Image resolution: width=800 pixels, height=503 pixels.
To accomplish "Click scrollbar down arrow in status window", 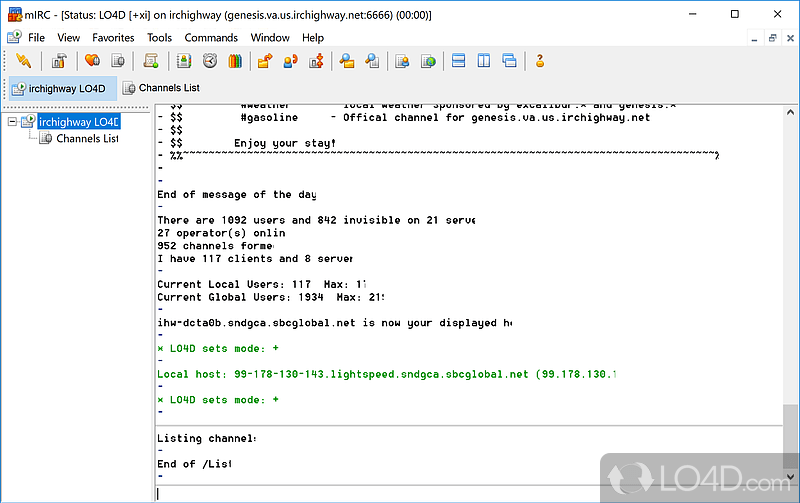I will point(790,477).
